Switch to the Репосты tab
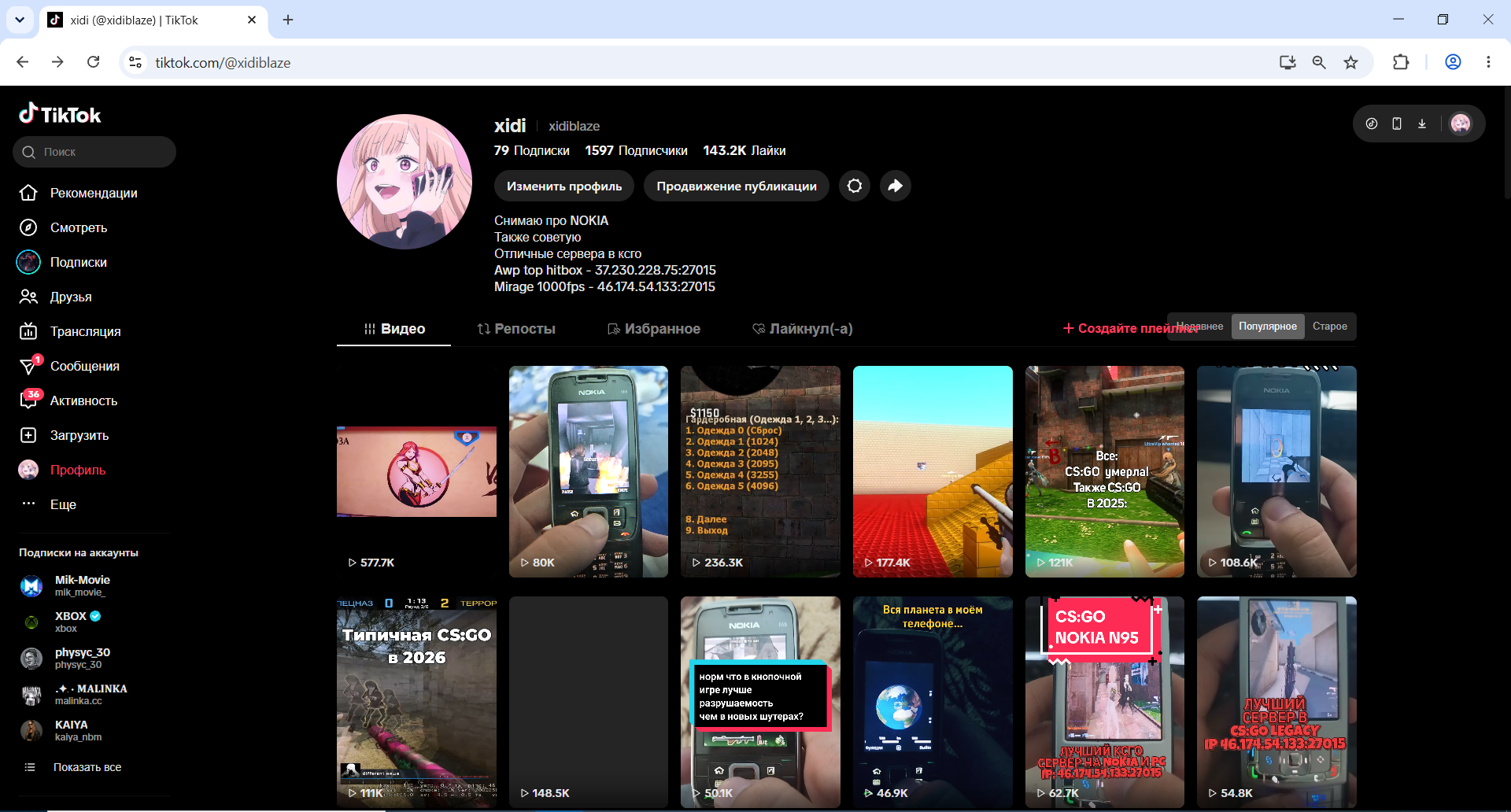 (x=516, y=329)
